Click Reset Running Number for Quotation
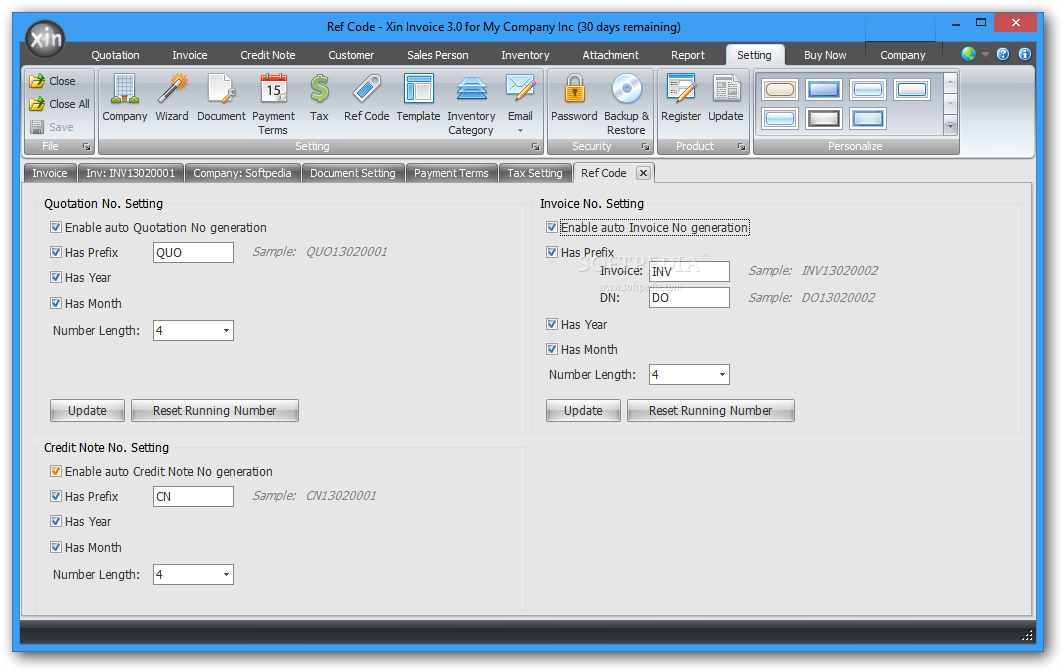This screenshot has width=1064, height=672. (214, 411)
